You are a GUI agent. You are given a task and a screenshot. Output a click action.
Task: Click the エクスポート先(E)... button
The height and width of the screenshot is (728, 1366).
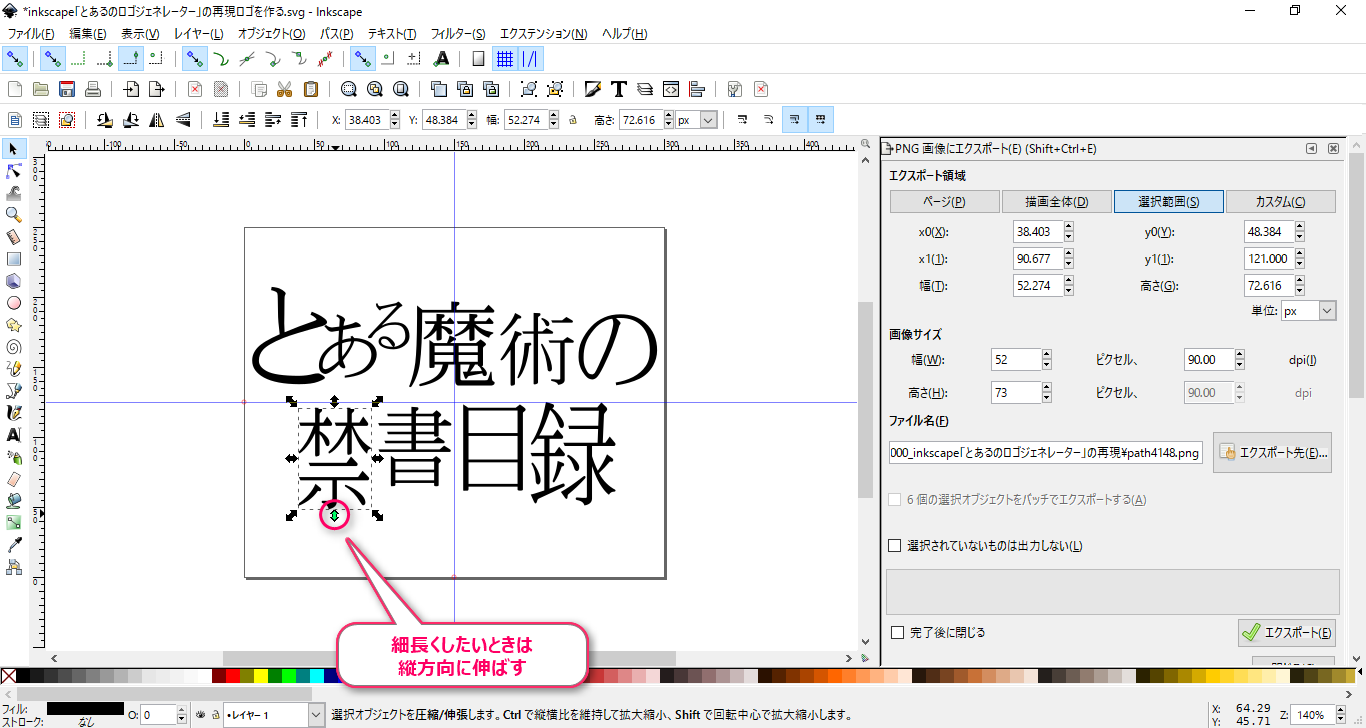click(1273, 452)
